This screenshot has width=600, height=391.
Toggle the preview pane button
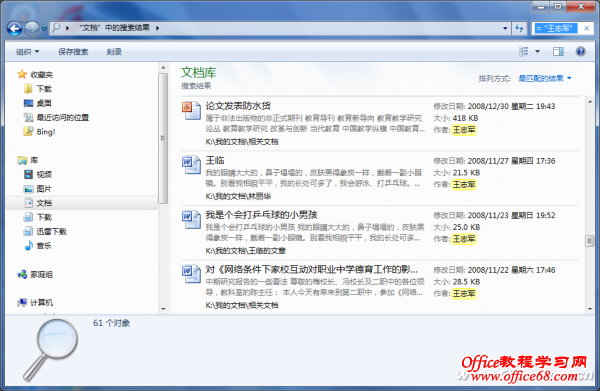[x=558, y=51]
